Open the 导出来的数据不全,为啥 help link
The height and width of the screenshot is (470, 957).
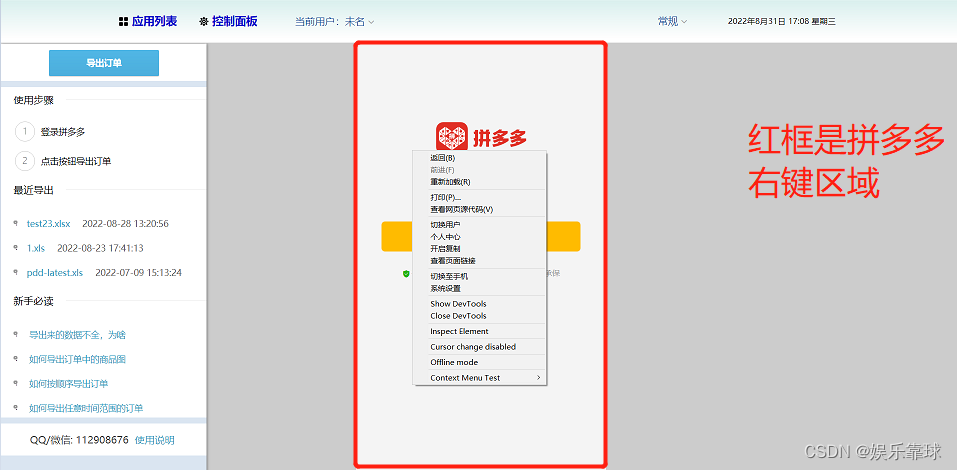[78, 334]
